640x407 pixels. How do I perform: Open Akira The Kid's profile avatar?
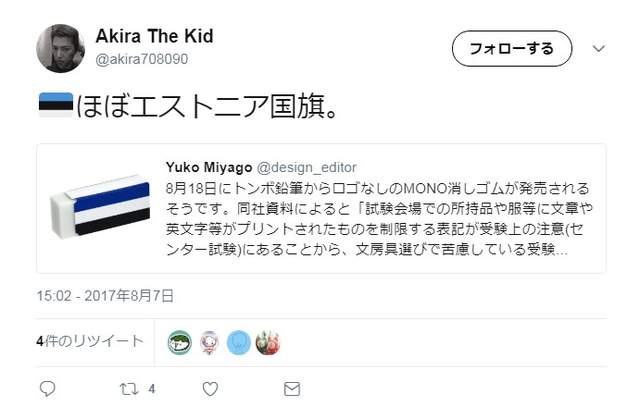(61, 48)
